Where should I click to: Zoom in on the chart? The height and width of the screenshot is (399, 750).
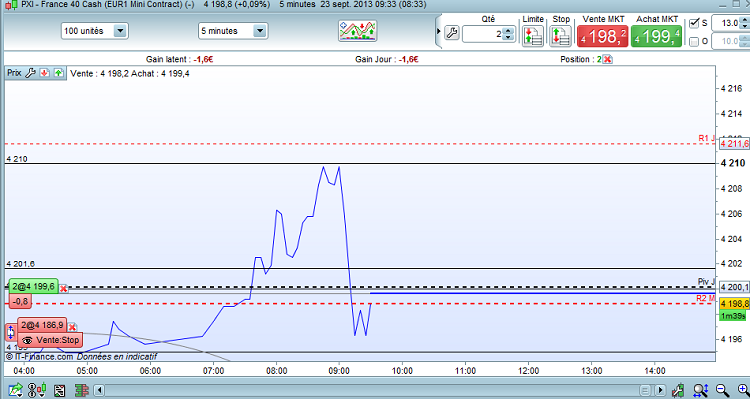(743, 390)
